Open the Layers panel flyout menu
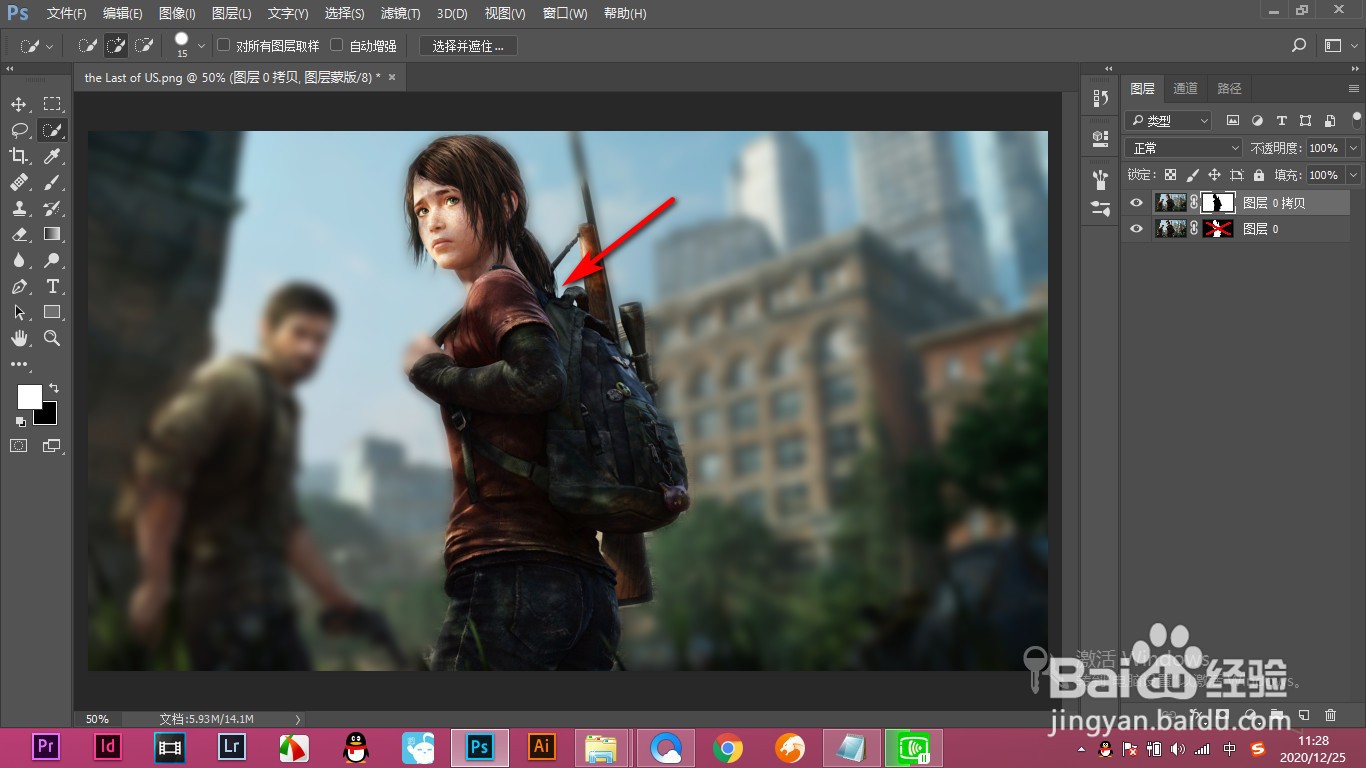The height and width of the screenshot is (768, 1366). pyautogui.click(x=1354, y=88)
